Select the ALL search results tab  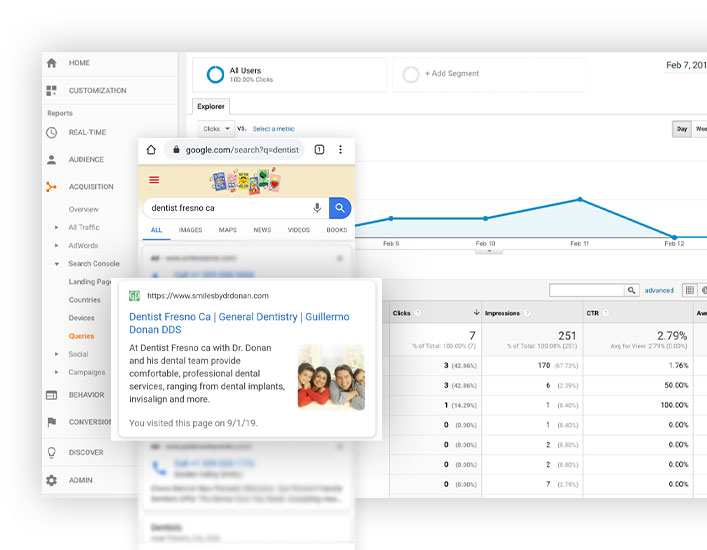[x=156, y=230]
